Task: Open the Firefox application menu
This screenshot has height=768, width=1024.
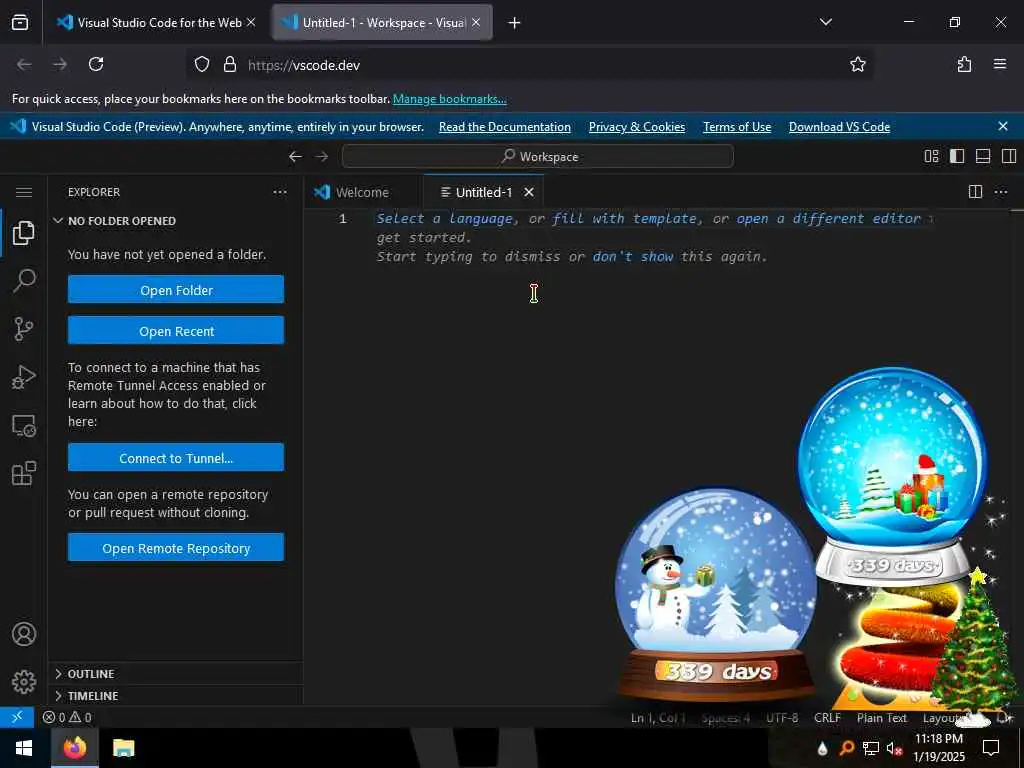Action: 1000,64
